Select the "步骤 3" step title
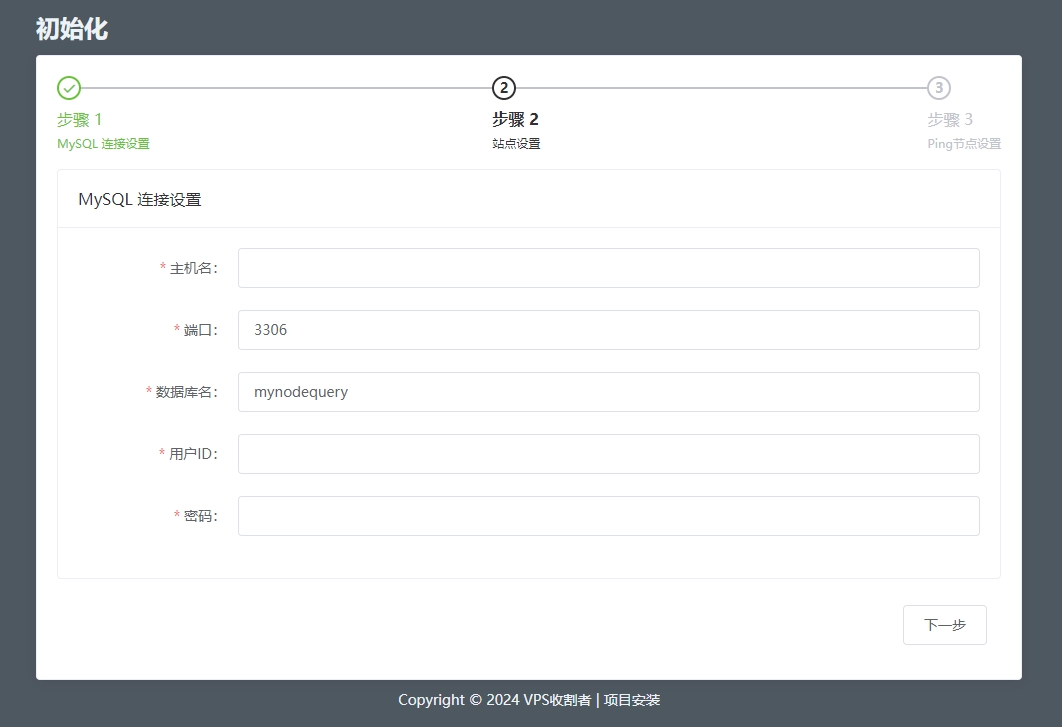This screenshot has width=1062, height=727. 949,119
